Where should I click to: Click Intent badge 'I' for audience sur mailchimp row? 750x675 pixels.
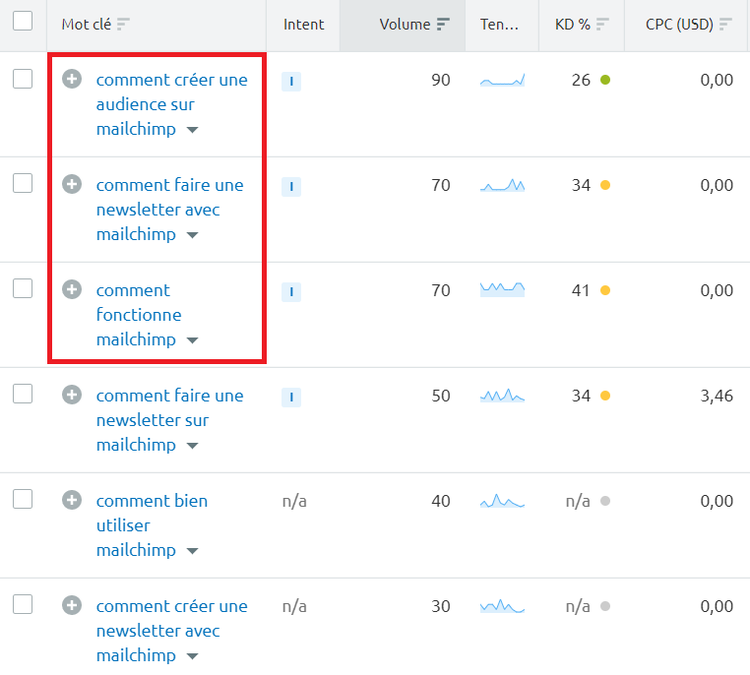[x=291, y=81]
